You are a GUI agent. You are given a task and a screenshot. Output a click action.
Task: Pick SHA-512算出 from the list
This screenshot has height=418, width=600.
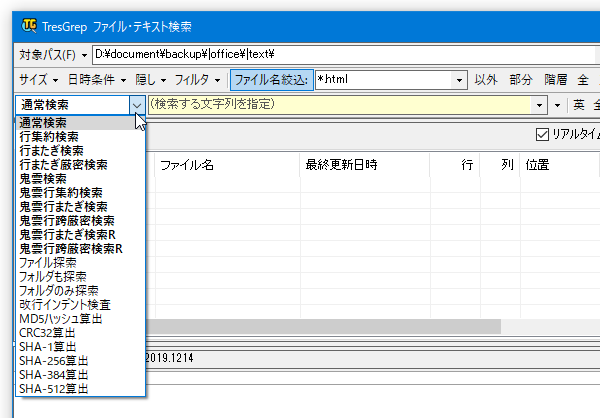(x=80, y=389)
